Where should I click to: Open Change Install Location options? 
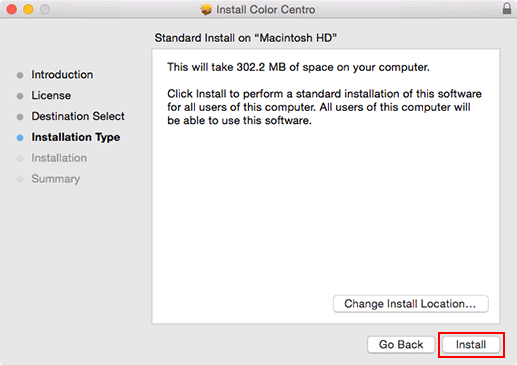411,304
